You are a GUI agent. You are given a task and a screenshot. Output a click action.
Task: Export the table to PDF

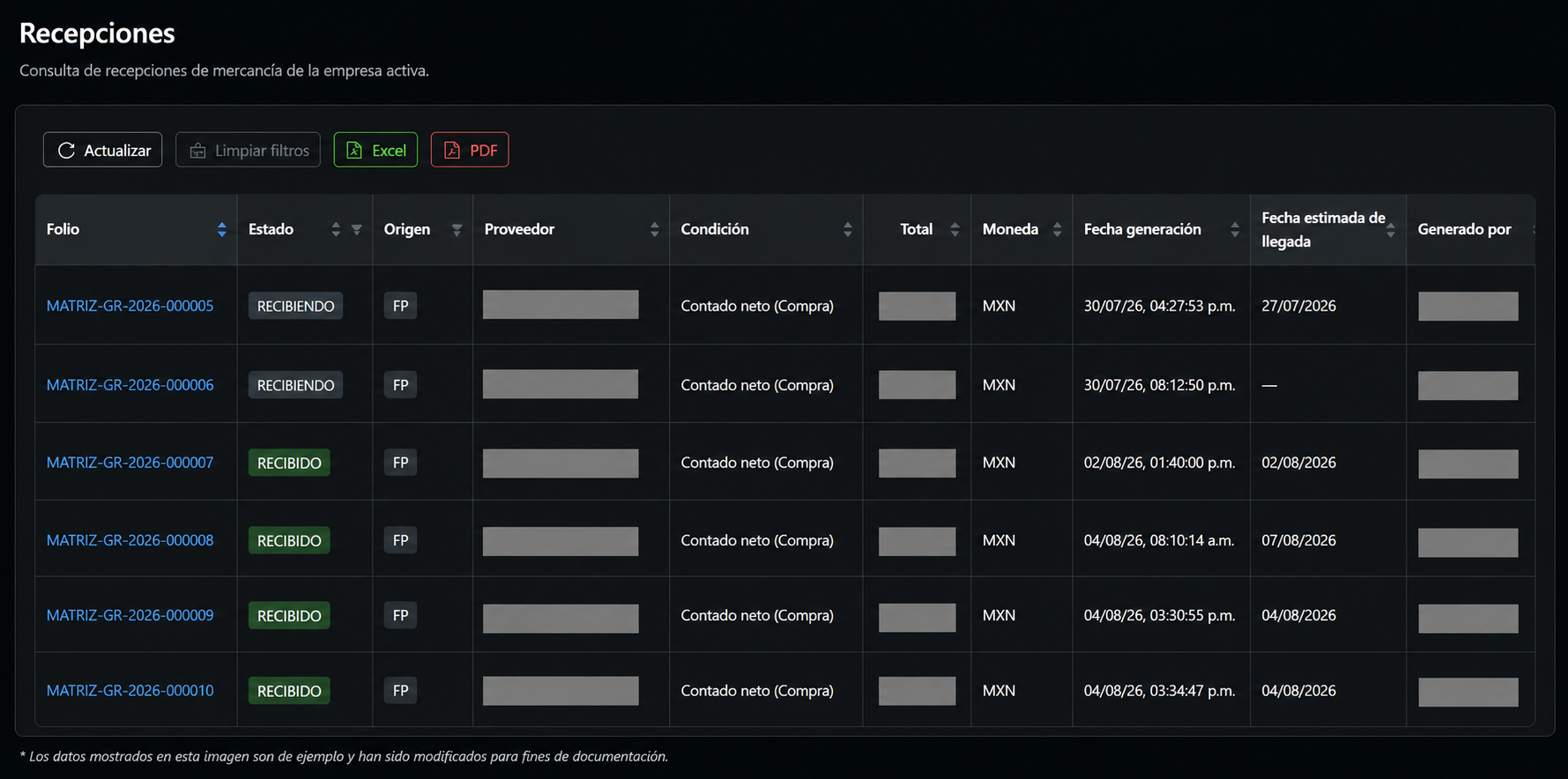(x=470, y=150)
